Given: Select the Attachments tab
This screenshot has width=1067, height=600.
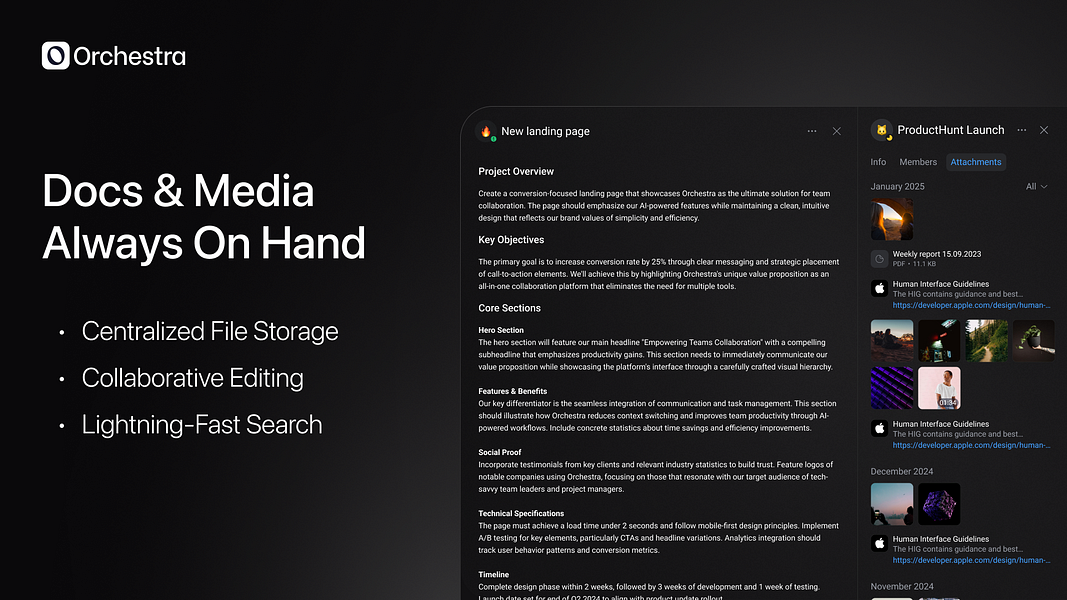Looking at the screenshot, I should pyautogui.click(x=976, y=162).
